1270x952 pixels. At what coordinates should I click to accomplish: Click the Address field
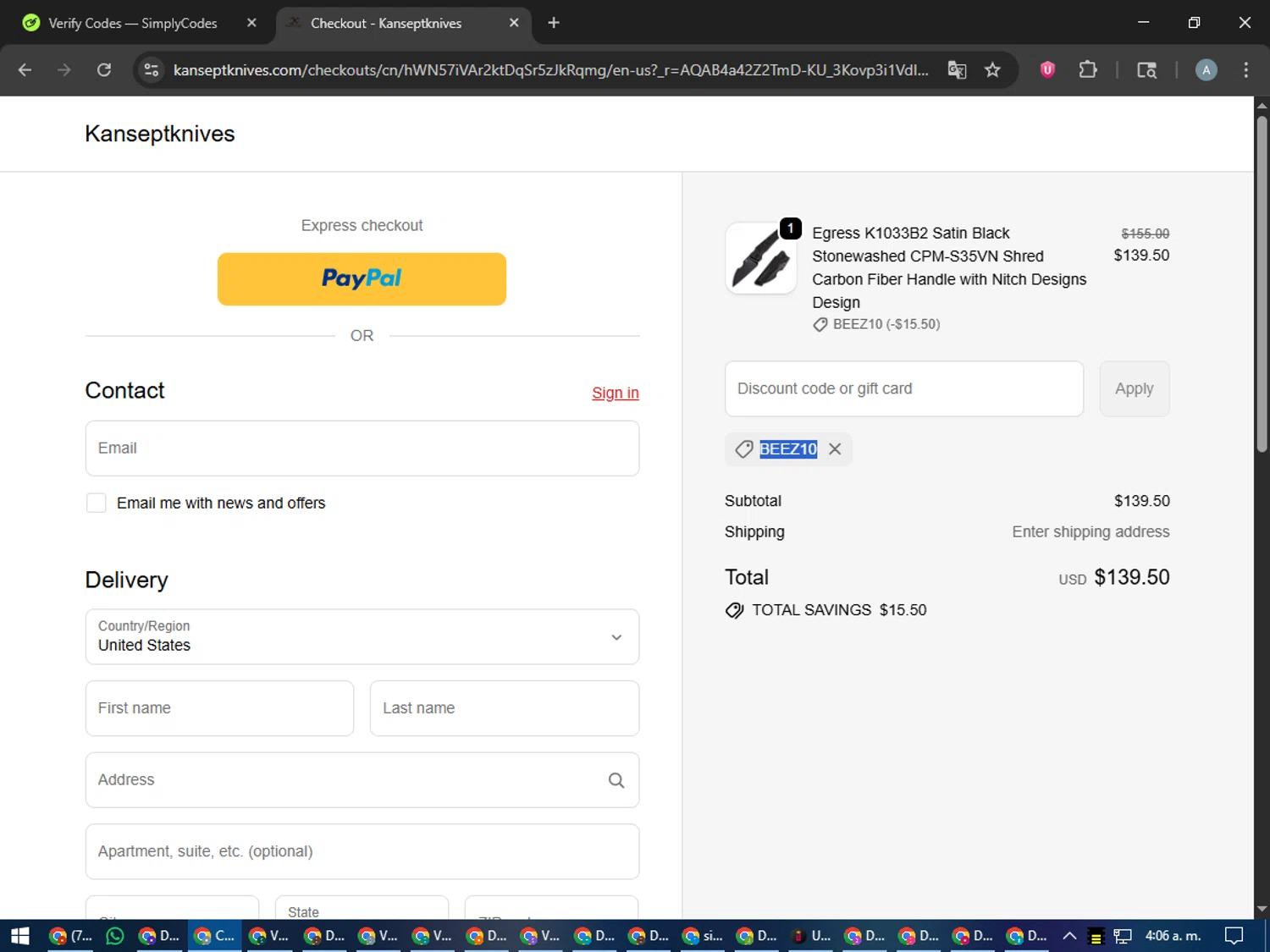[x=362, y=779]
